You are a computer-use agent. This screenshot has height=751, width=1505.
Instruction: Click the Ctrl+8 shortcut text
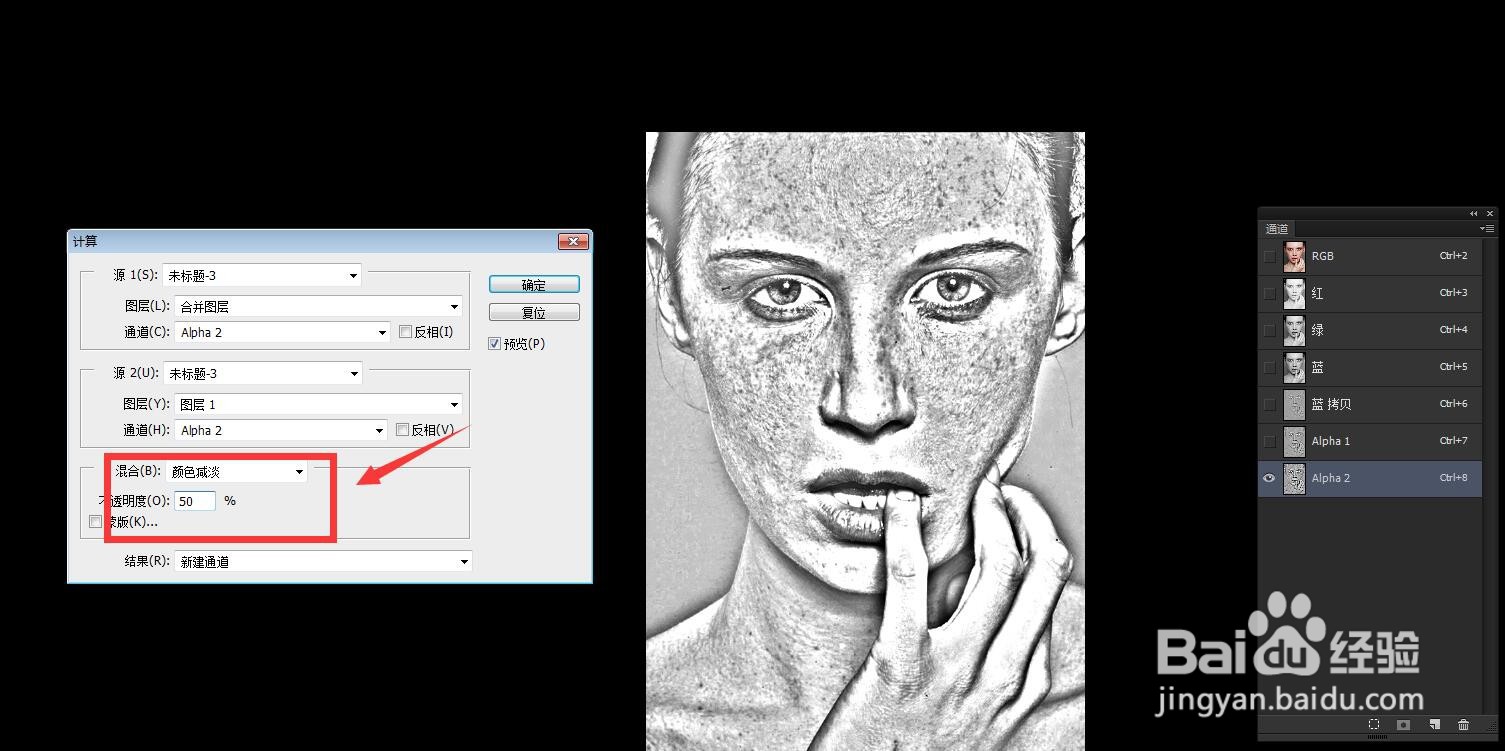tap(1453, 478)
